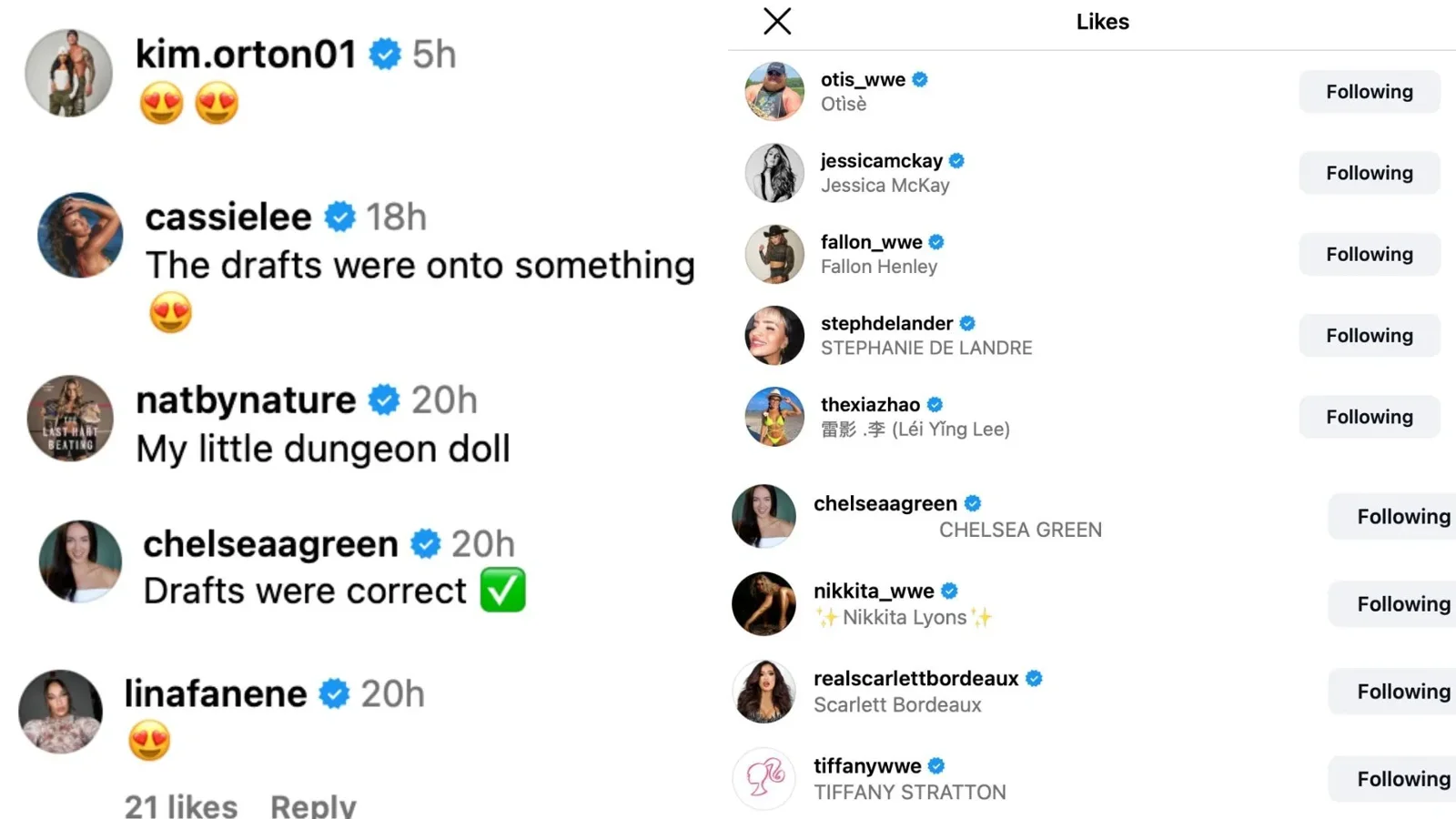Click the natbynature username link
Viewport: 1456px width, 819px height.
[x=246, y=400]
